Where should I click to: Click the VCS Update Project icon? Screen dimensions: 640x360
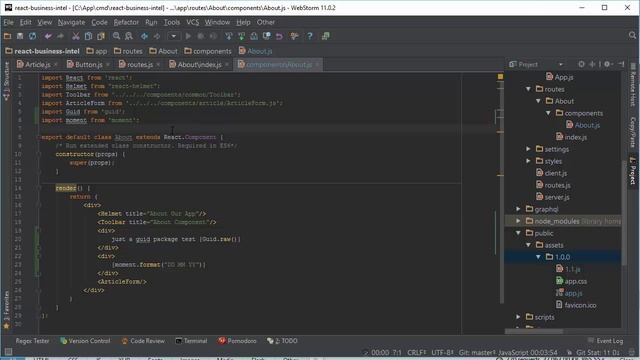[229, 36]
